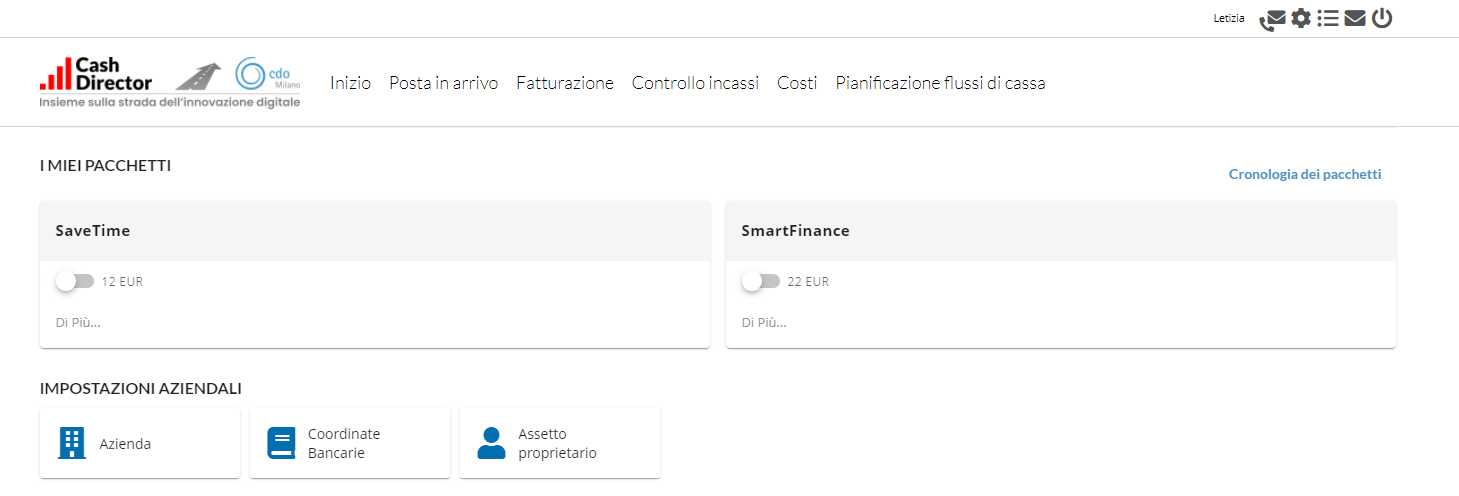Click the Letizia user name
Screen dimensions: 1459x496
[x=1229, y=19]
